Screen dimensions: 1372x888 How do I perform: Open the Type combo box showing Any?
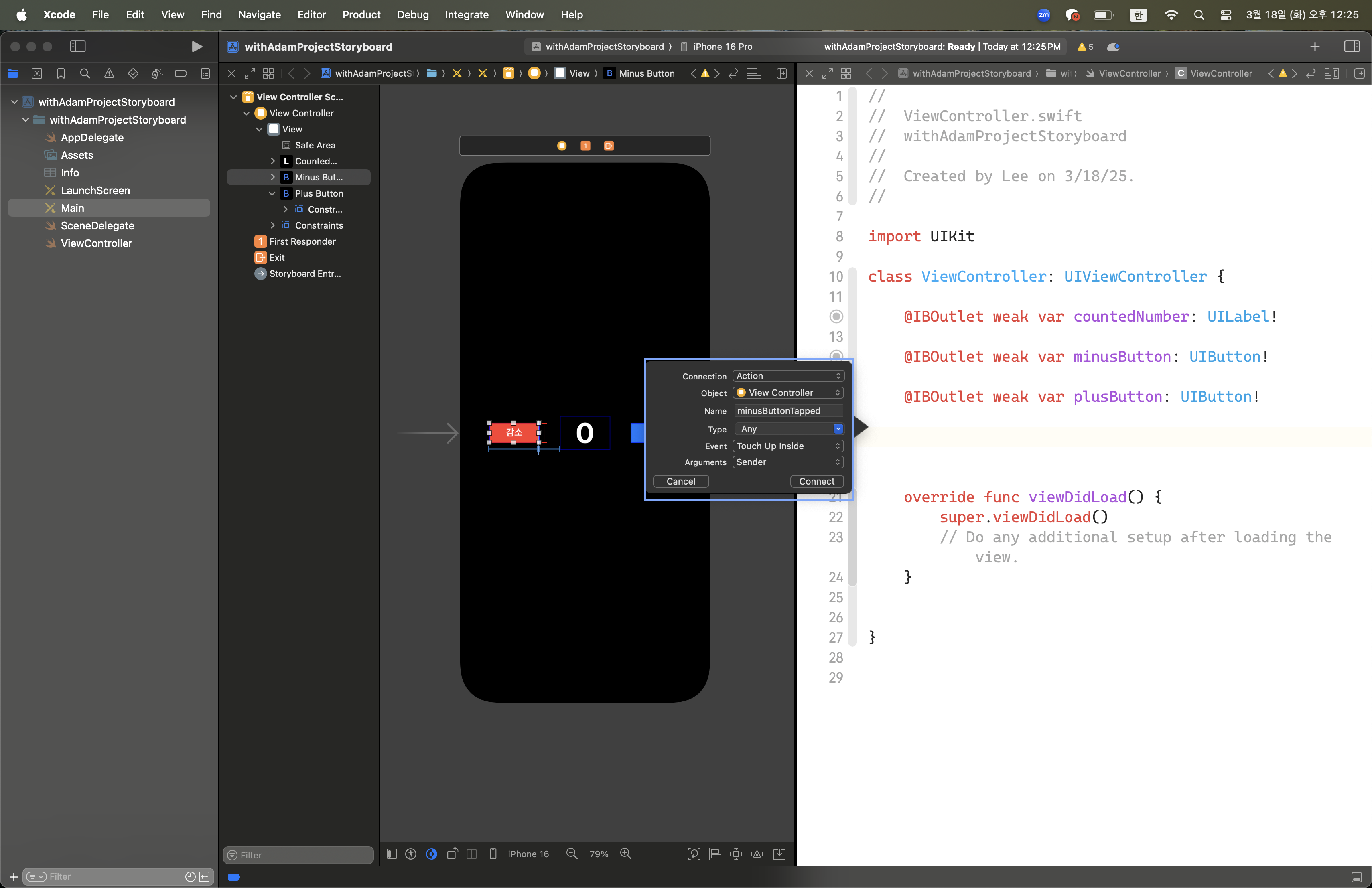click(789, 429)
